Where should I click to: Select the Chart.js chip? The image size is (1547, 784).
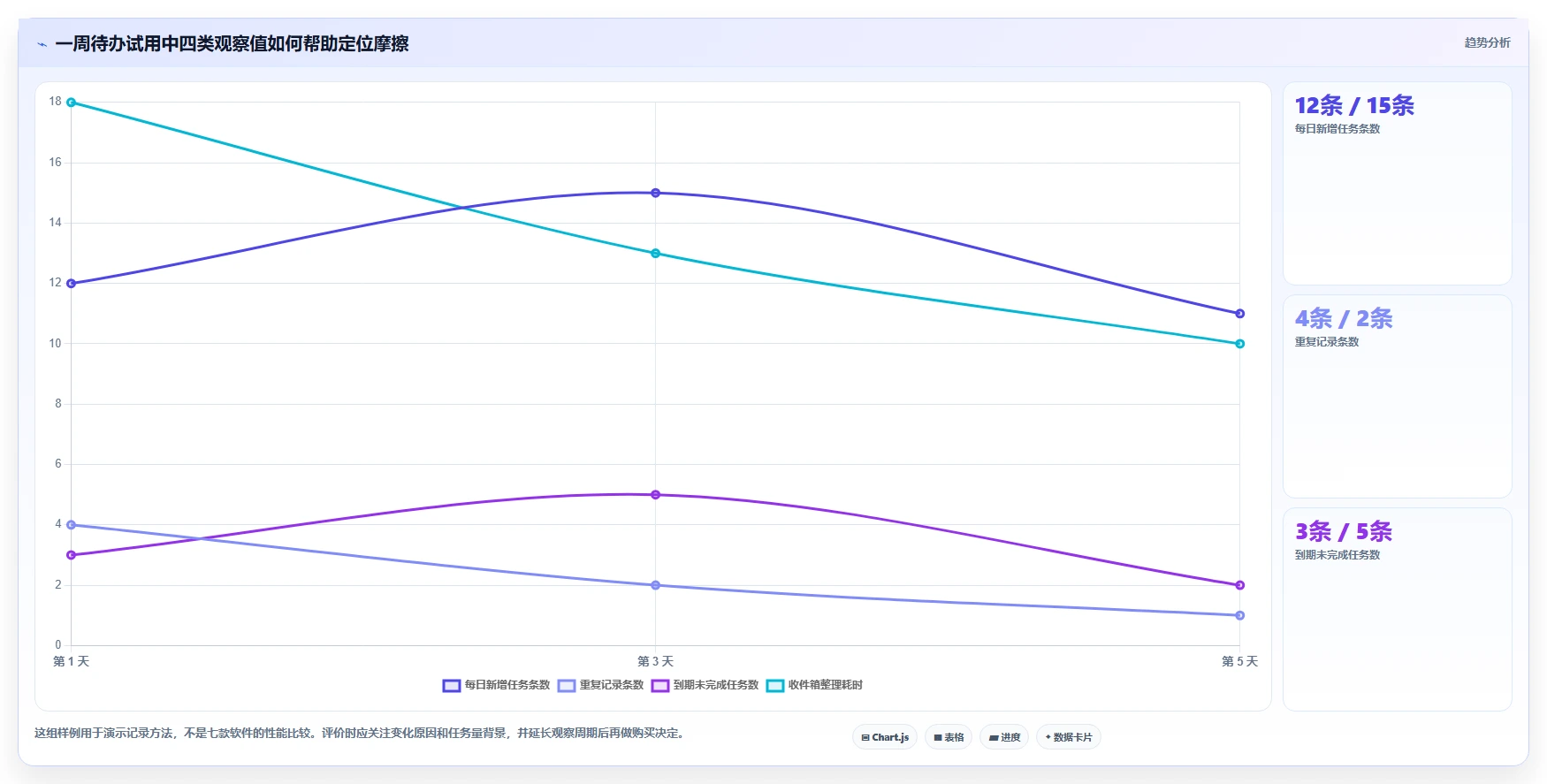[x=885, y=737]
